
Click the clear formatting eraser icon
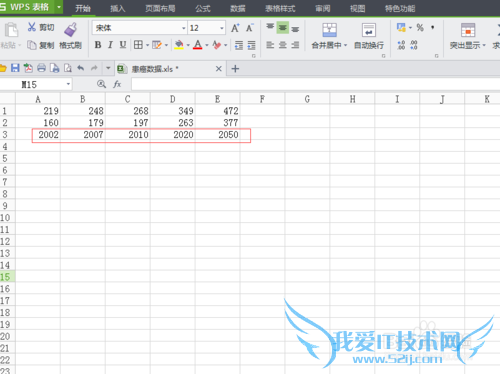(x=217, y=45)
